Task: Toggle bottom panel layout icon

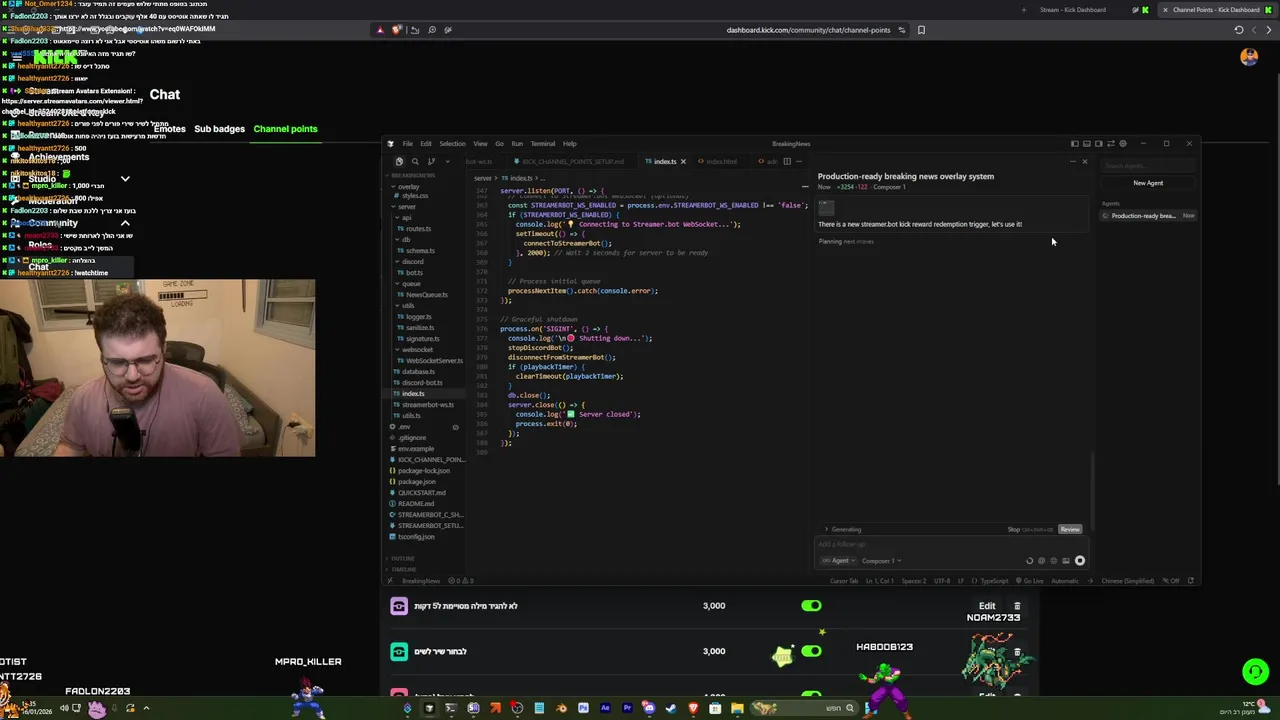Action: pyautogui.click(x=1086, y=143)
